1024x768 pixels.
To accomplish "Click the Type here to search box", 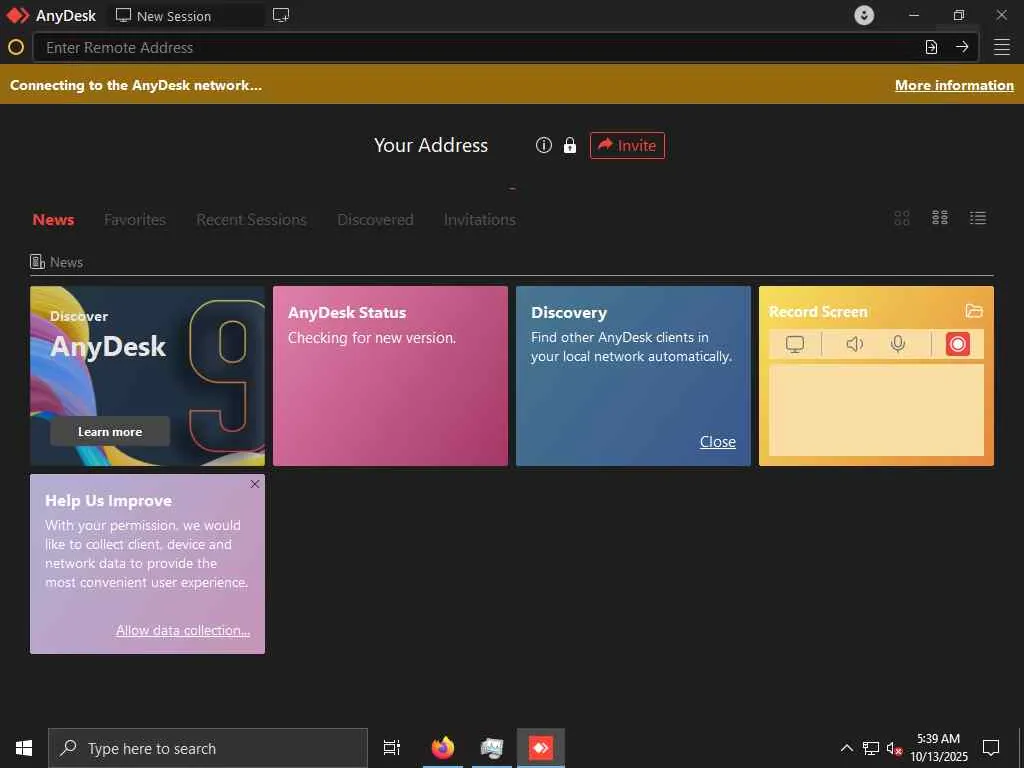I will coord(208,748).
